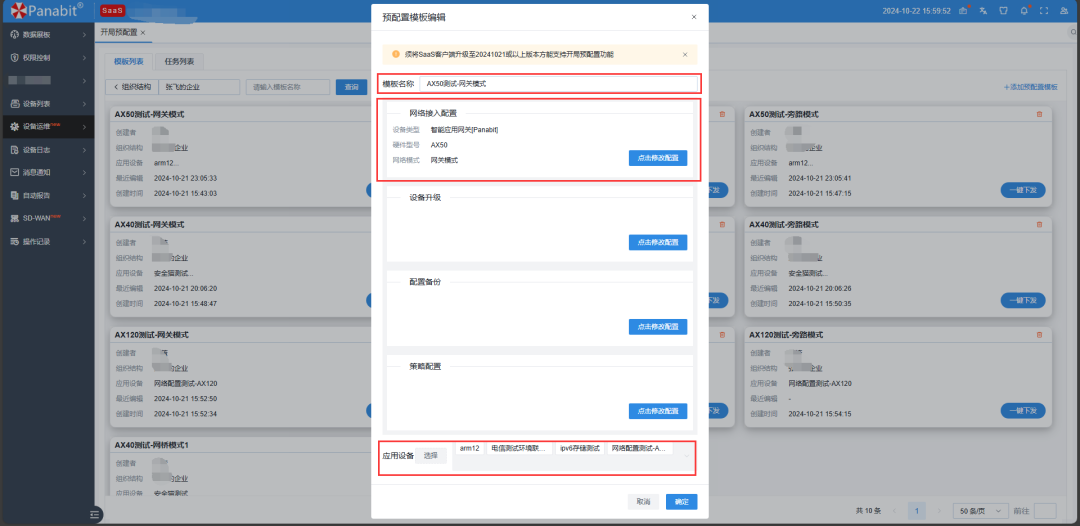
Task: Switch to the 模板列表 tab
Action: [x=129, y=61]
